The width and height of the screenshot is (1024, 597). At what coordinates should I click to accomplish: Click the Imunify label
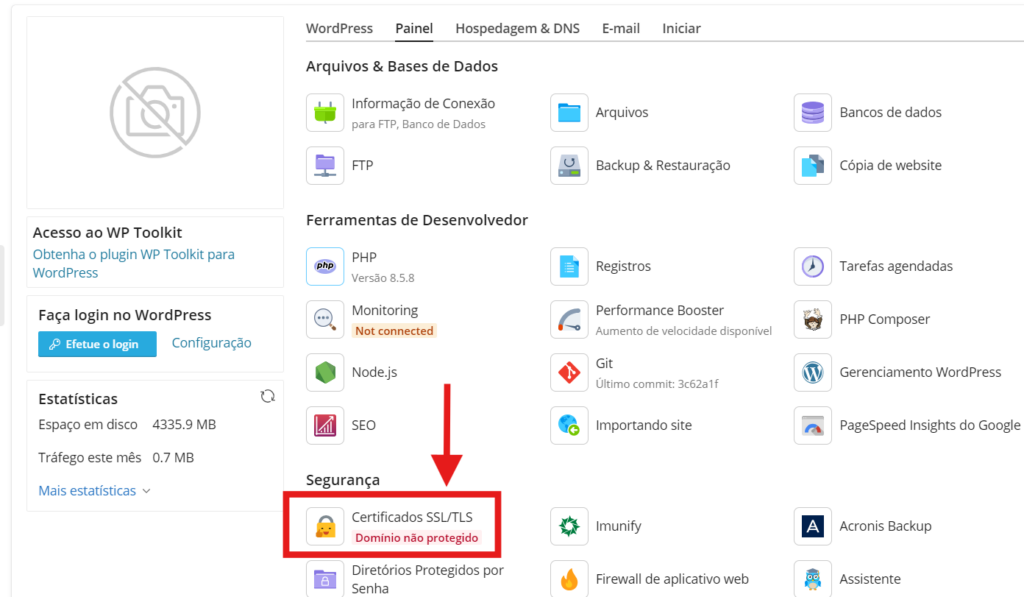pos(618,526)
